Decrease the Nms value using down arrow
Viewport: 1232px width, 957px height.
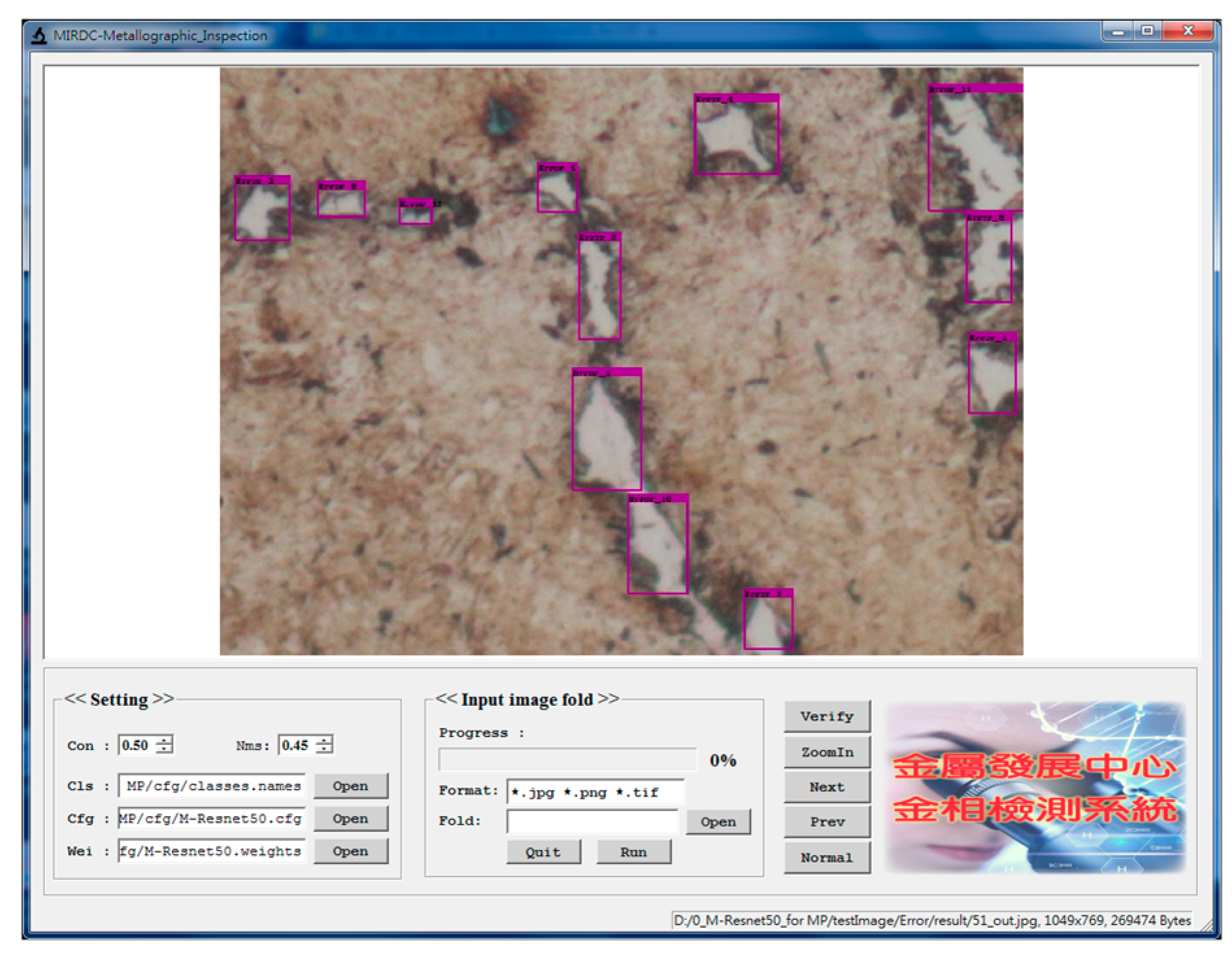[324, 749]
